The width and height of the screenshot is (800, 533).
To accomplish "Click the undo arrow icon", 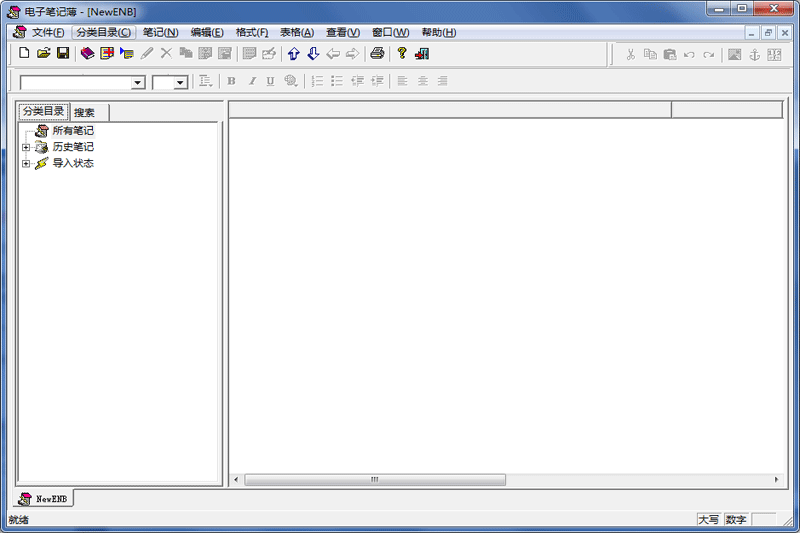I will 689,55.
